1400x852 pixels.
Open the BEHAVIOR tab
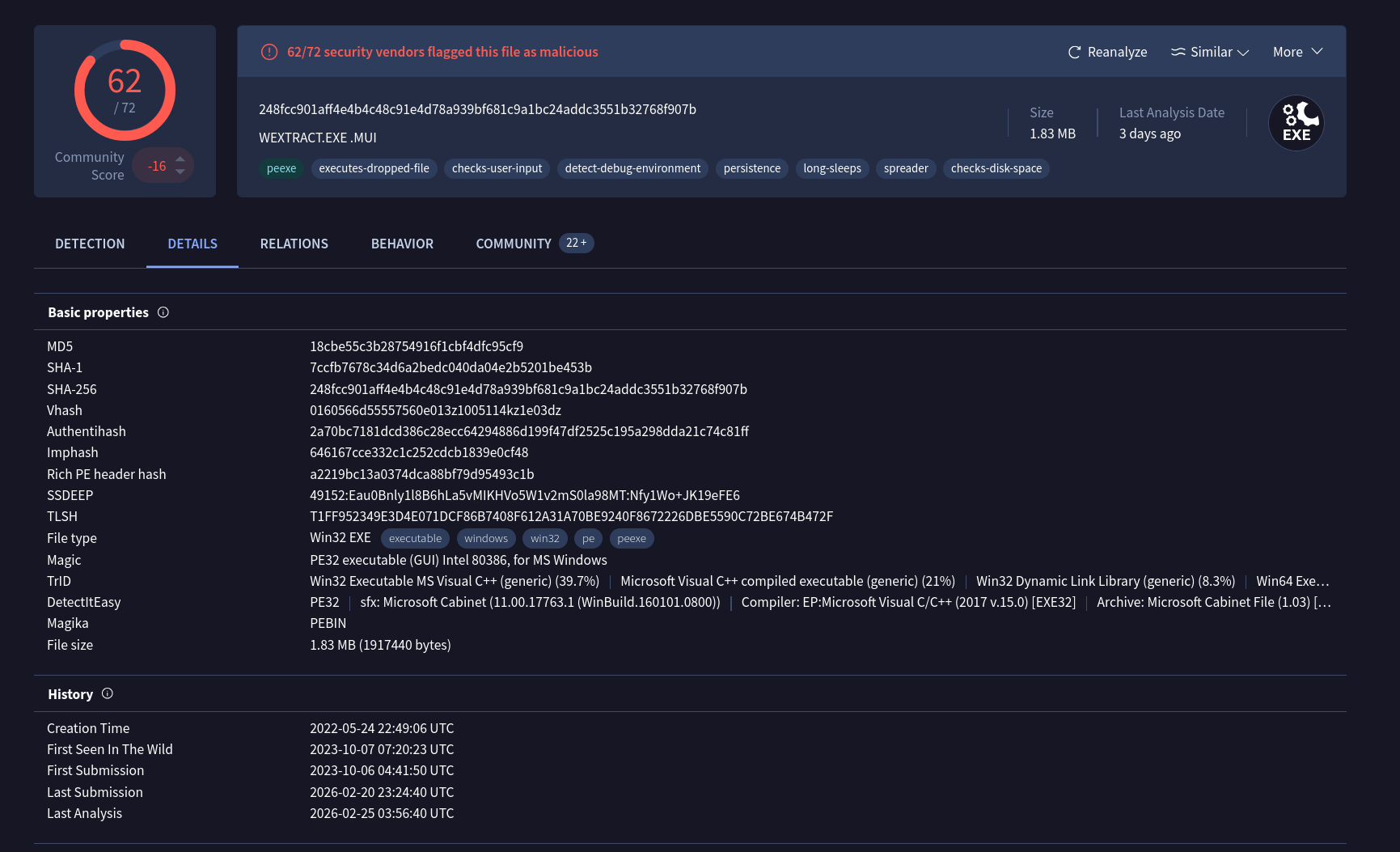point(402,244)
